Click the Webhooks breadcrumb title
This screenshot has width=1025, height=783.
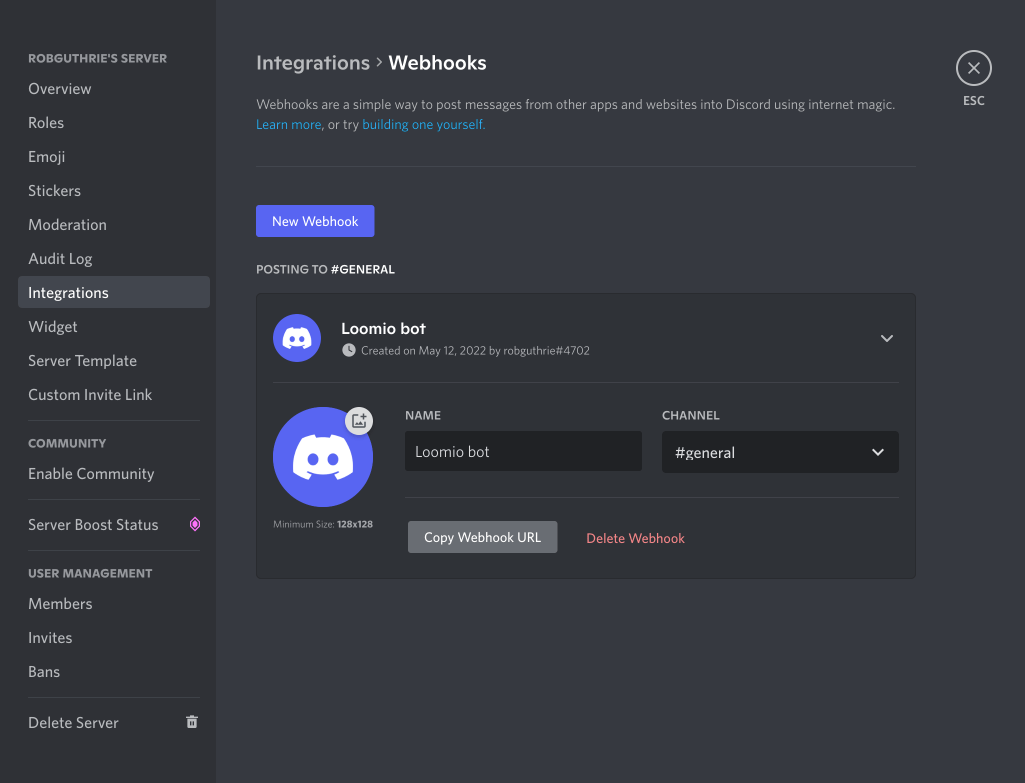(x=437, y=63)
